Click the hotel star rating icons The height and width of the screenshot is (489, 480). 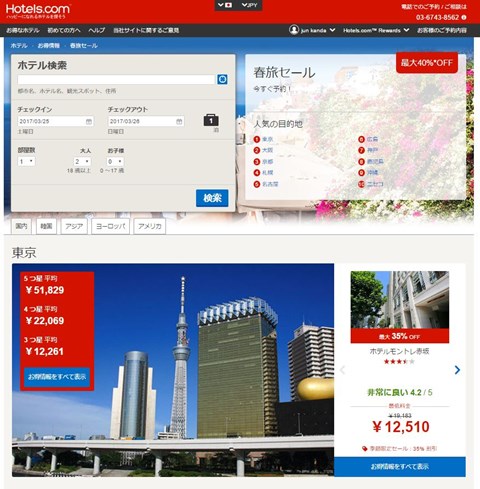tap(399, 362)
